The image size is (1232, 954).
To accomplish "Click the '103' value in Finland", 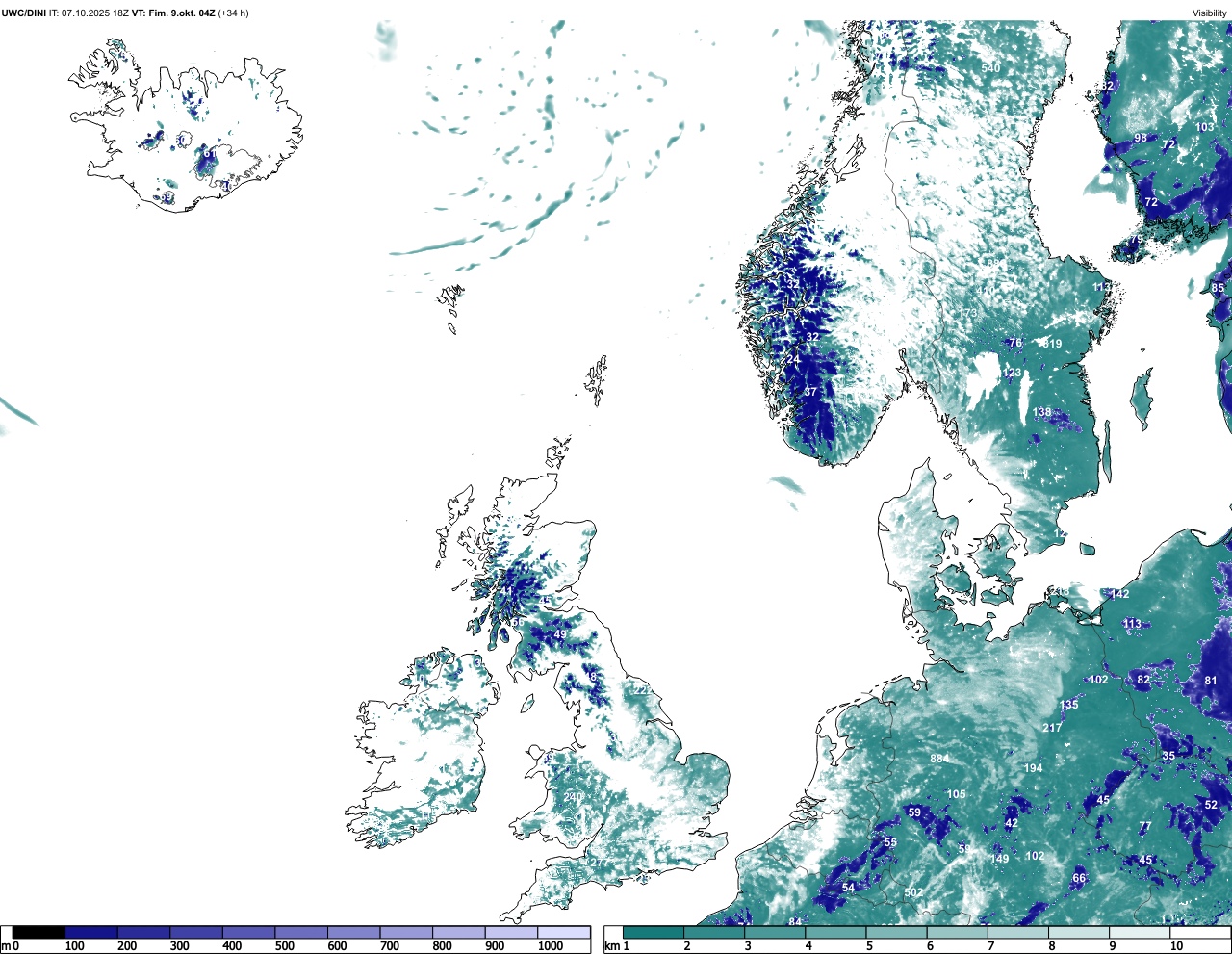I will (1205, 127).
